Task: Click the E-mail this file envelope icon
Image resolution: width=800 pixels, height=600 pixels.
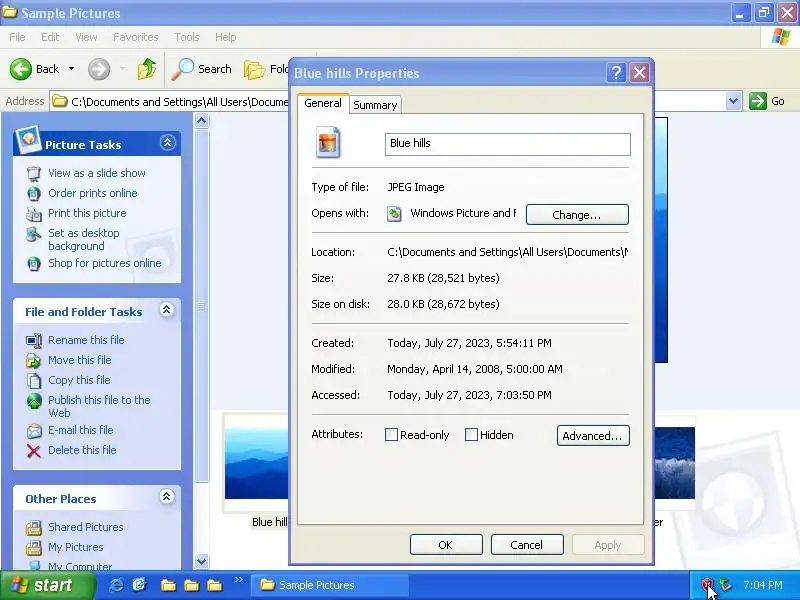Action: [x=34, y=431]
